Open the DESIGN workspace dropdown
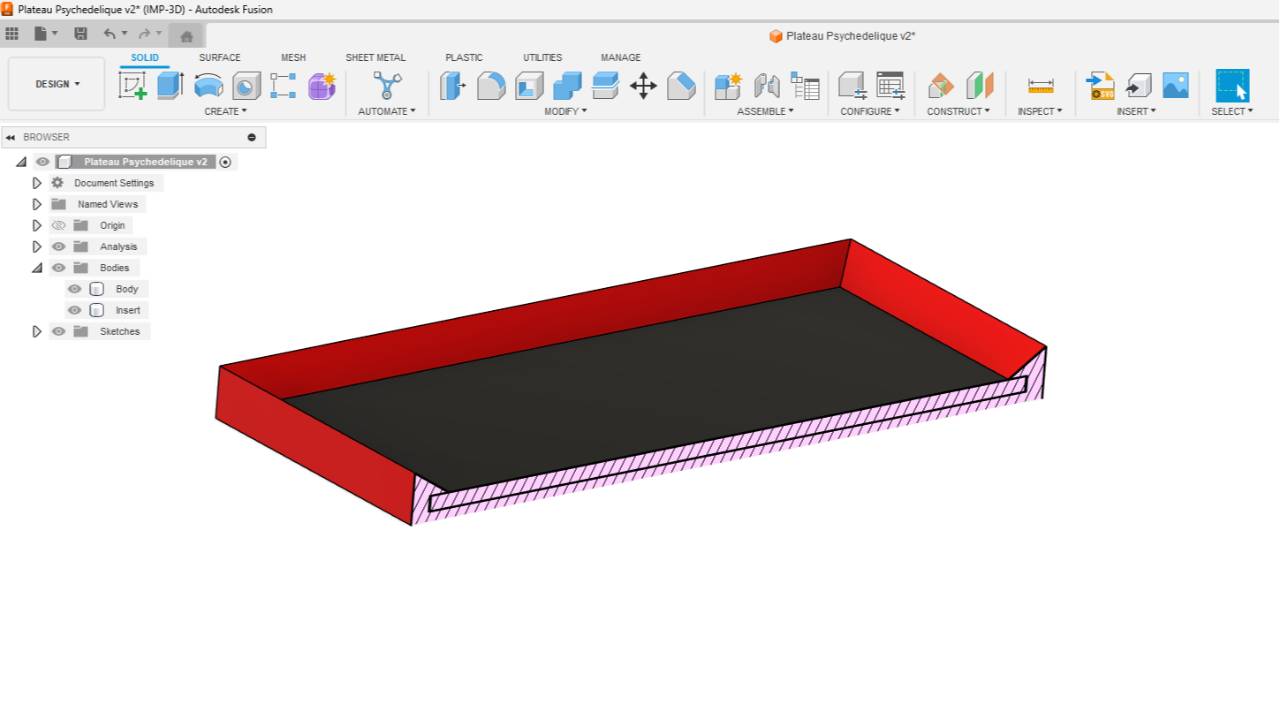Screen dimensions: 1280x720 pos(57,84)
